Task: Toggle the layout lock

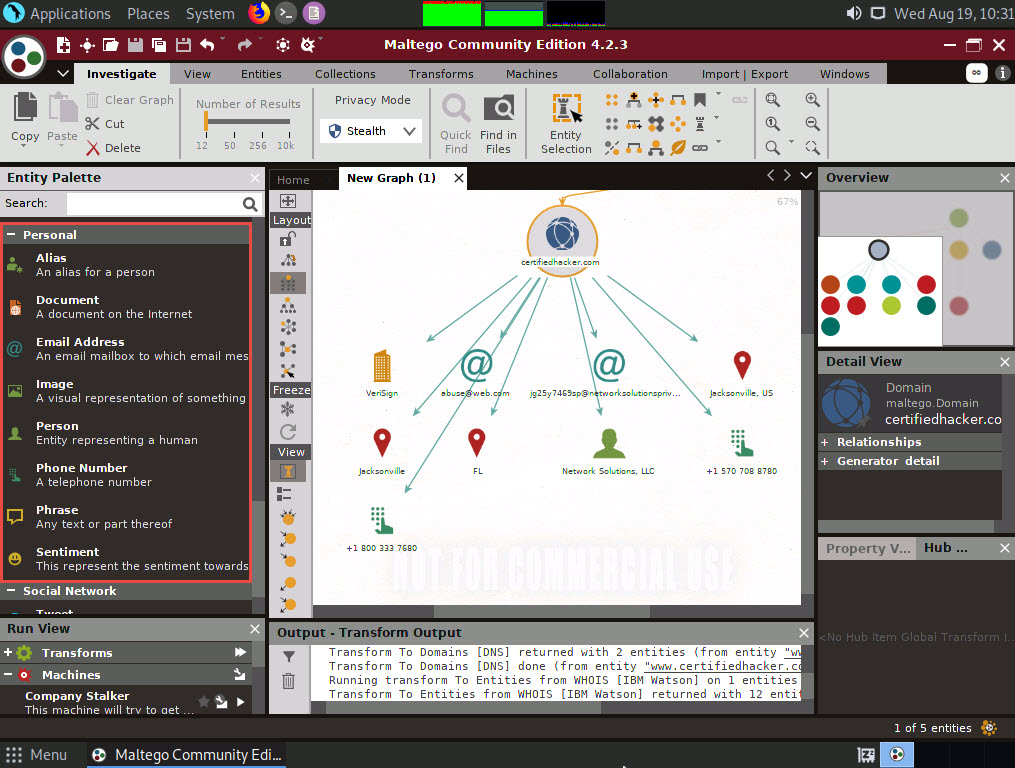Action: coord(288,240)
